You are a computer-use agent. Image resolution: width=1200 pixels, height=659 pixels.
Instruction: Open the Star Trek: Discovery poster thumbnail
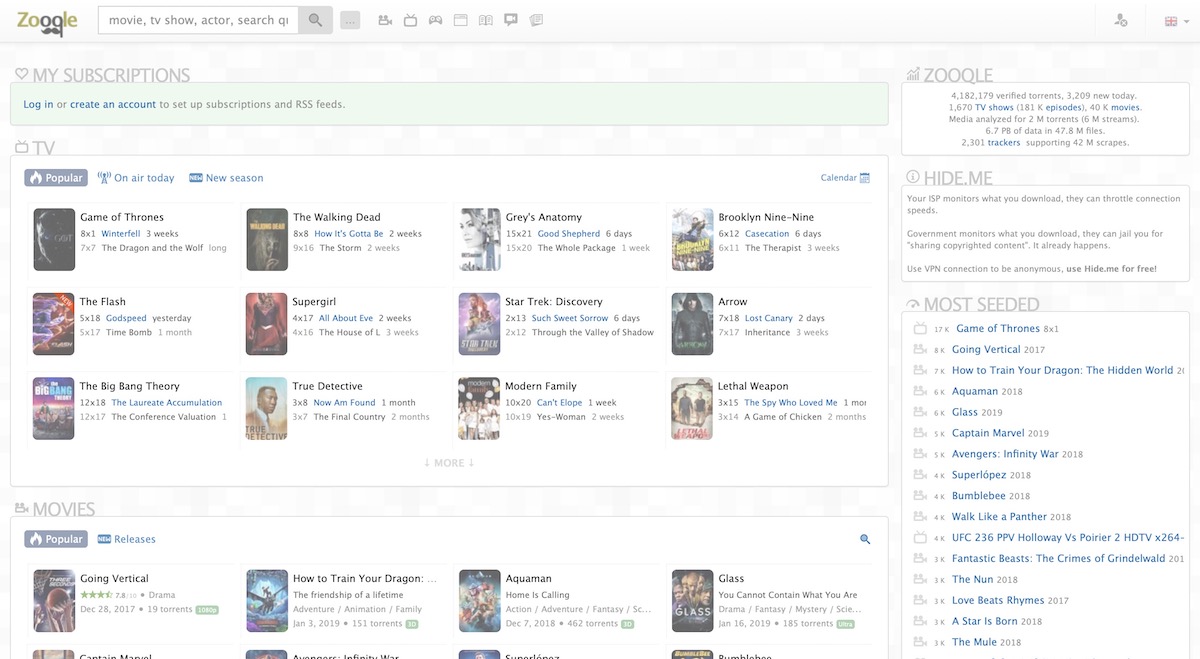(x=480, y=324)
